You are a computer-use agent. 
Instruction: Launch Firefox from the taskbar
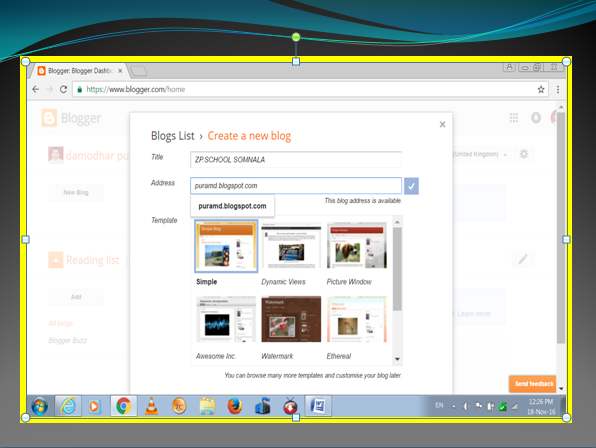pyautogui.click(x=235, y=406)
